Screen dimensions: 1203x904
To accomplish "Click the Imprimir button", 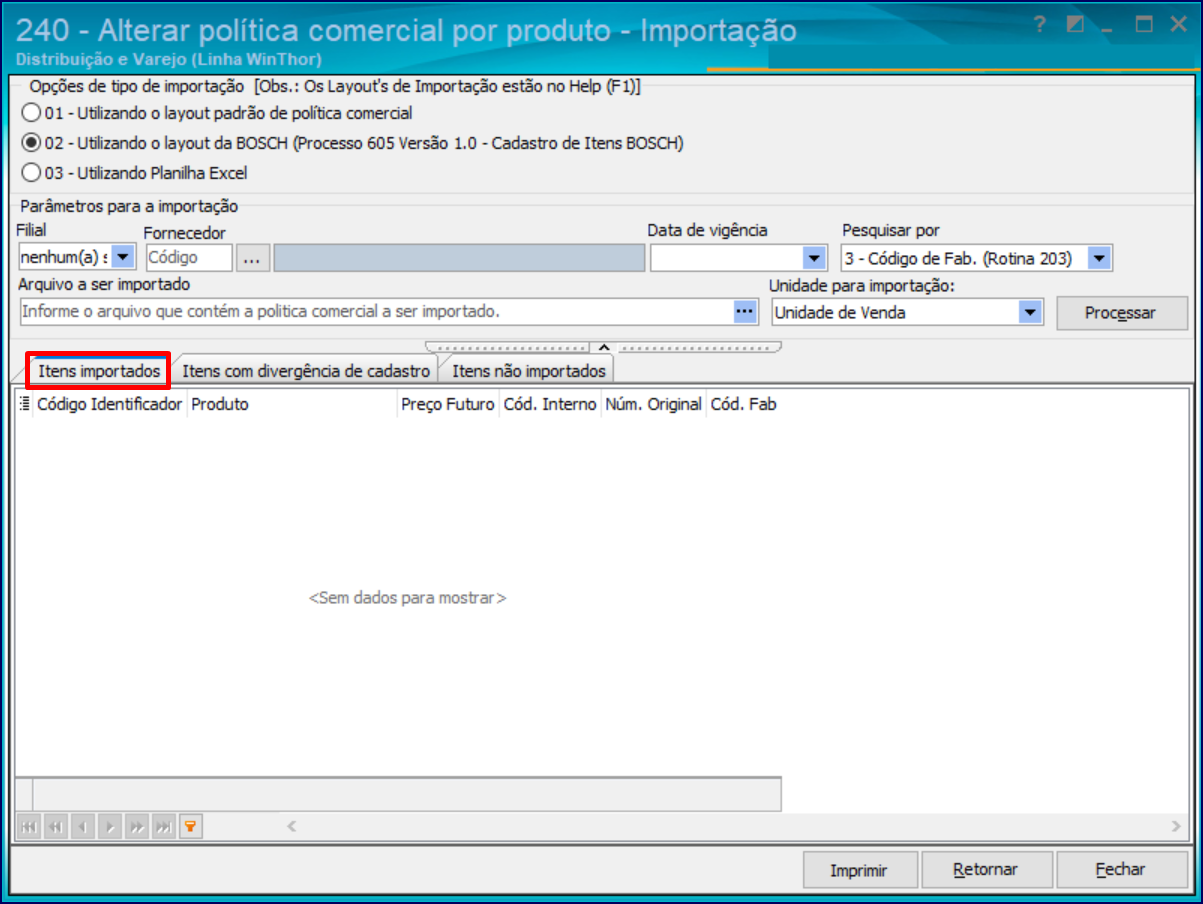I will [x=859, y=870].
